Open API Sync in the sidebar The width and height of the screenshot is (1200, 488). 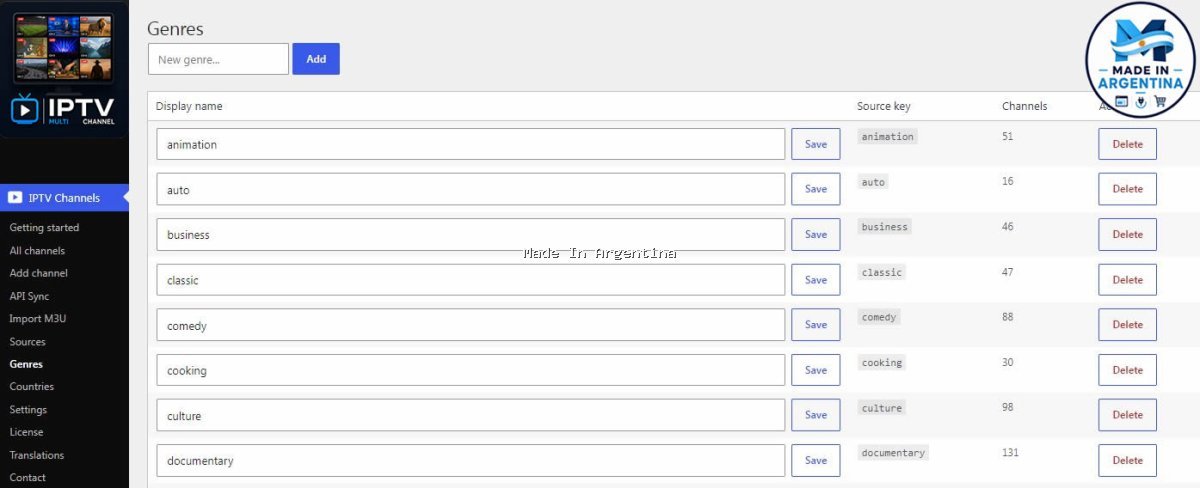coord(29,296)
